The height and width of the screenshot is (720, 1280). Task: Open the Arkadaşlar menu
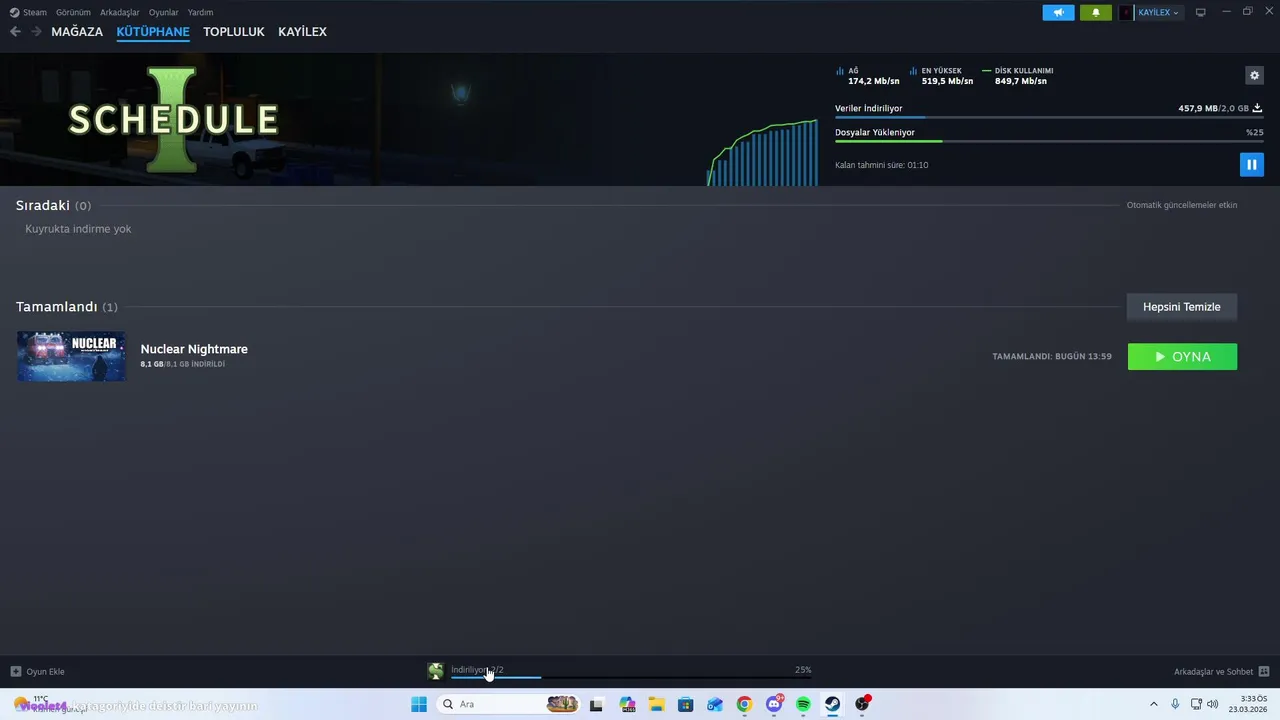[x=120, y=12]
